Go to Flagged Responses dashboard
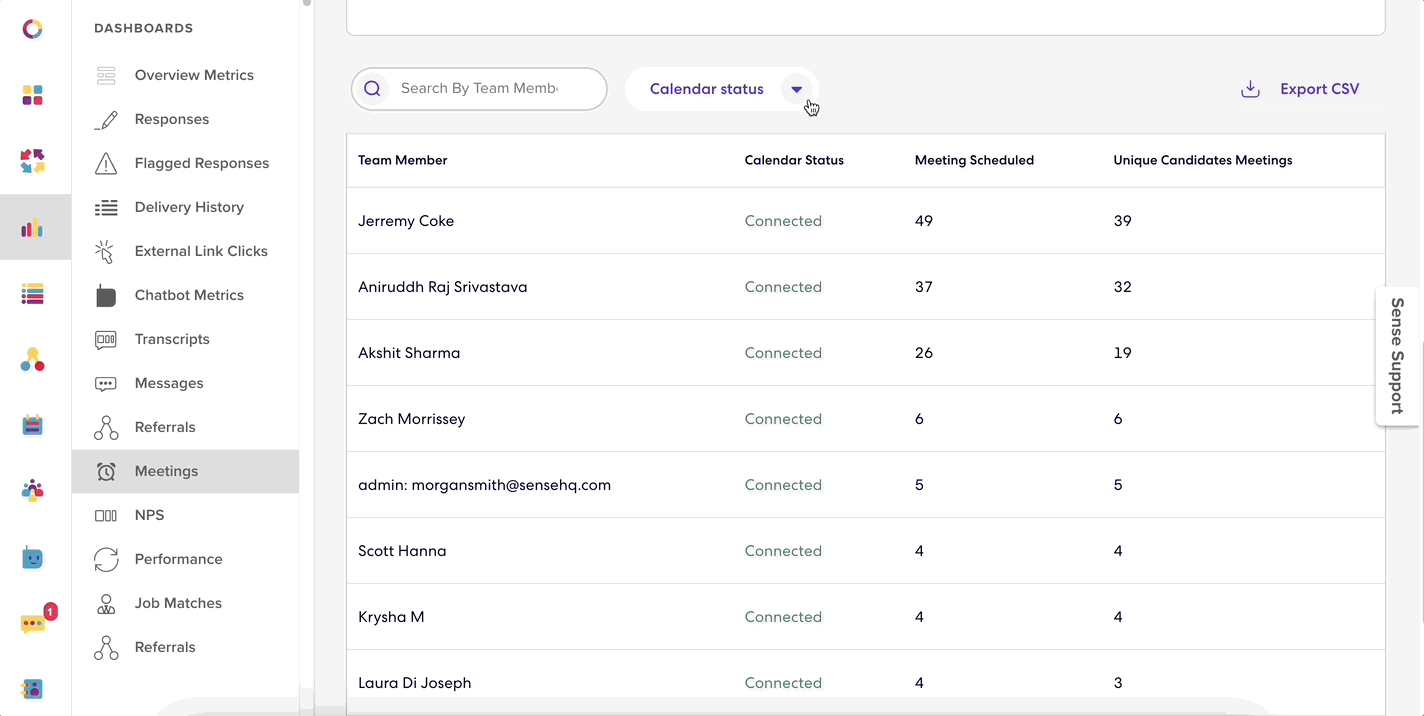This screenshot has width=1424, height=716. coord(202,163)
